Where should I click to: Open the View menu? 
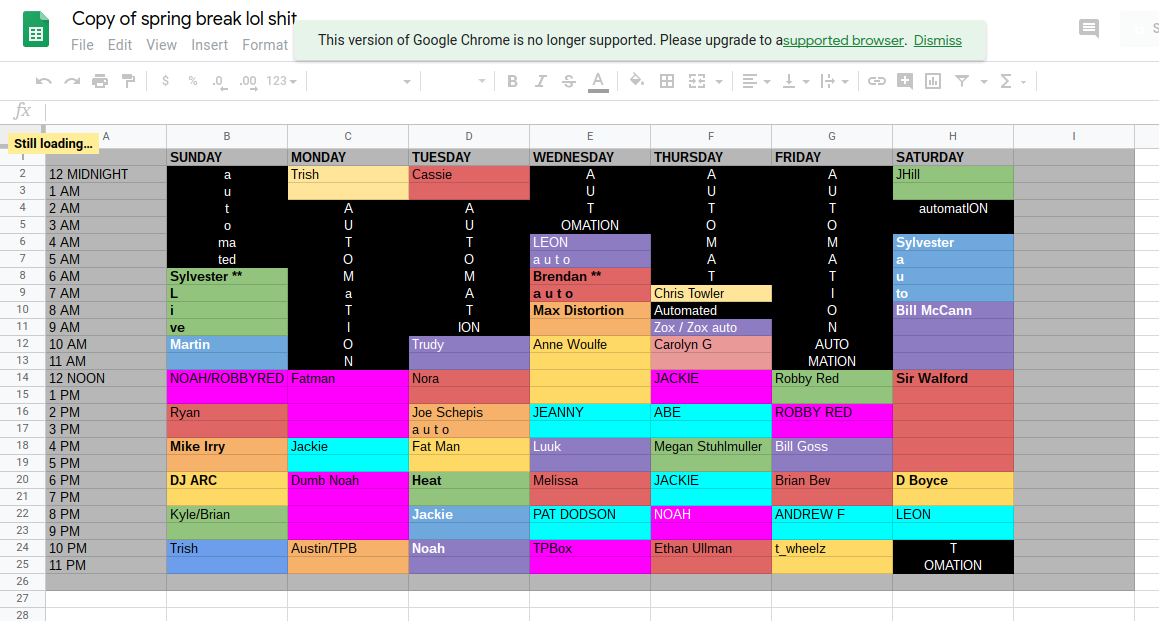161,45
